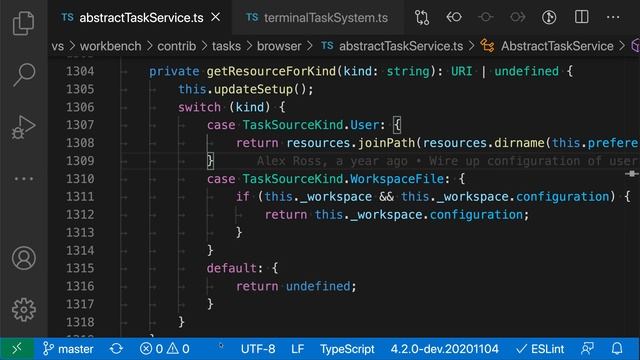The height and width of the screenshot is (360, 640).
Task: Click ESLint status bar item
Action: click(540, 349)
